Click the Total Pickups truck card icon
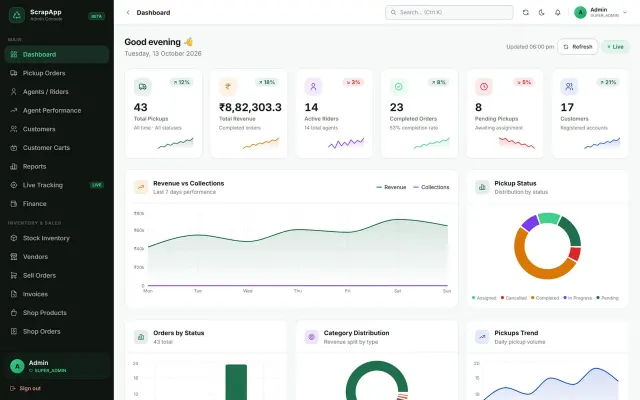This screenshot has width=640, height=400. pos(142,87)
